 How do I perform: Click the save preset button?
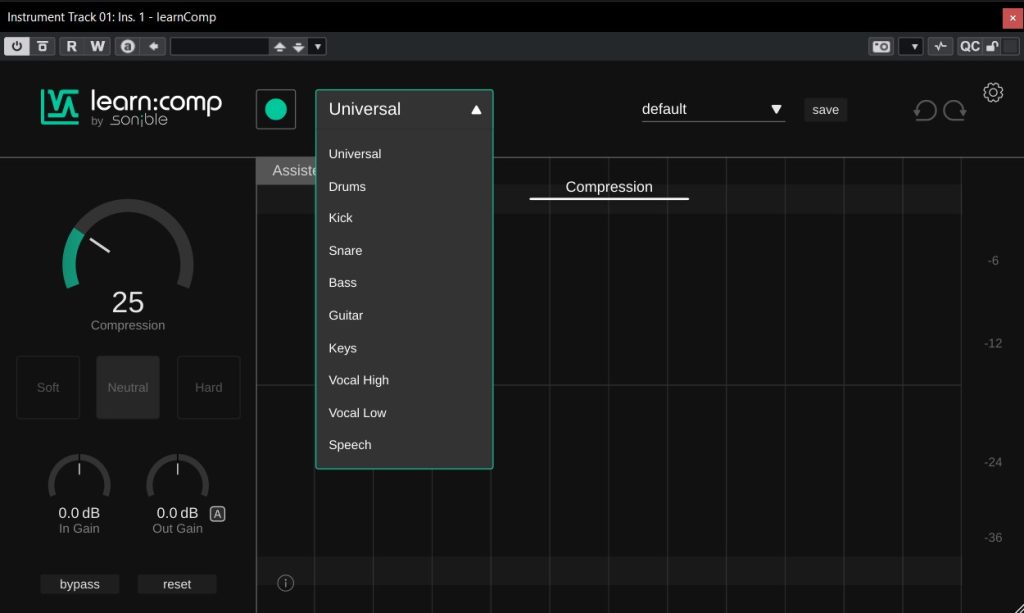click(825, 110)
